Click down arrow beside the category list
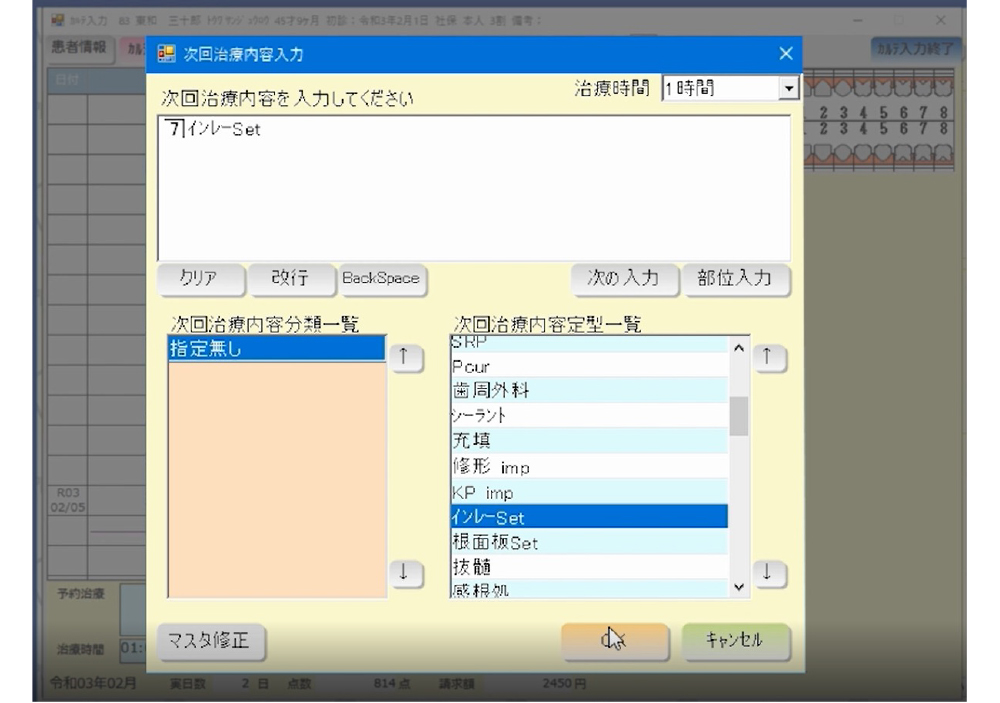This screenshot has height=703, width=1000. [x=401, y=574]
